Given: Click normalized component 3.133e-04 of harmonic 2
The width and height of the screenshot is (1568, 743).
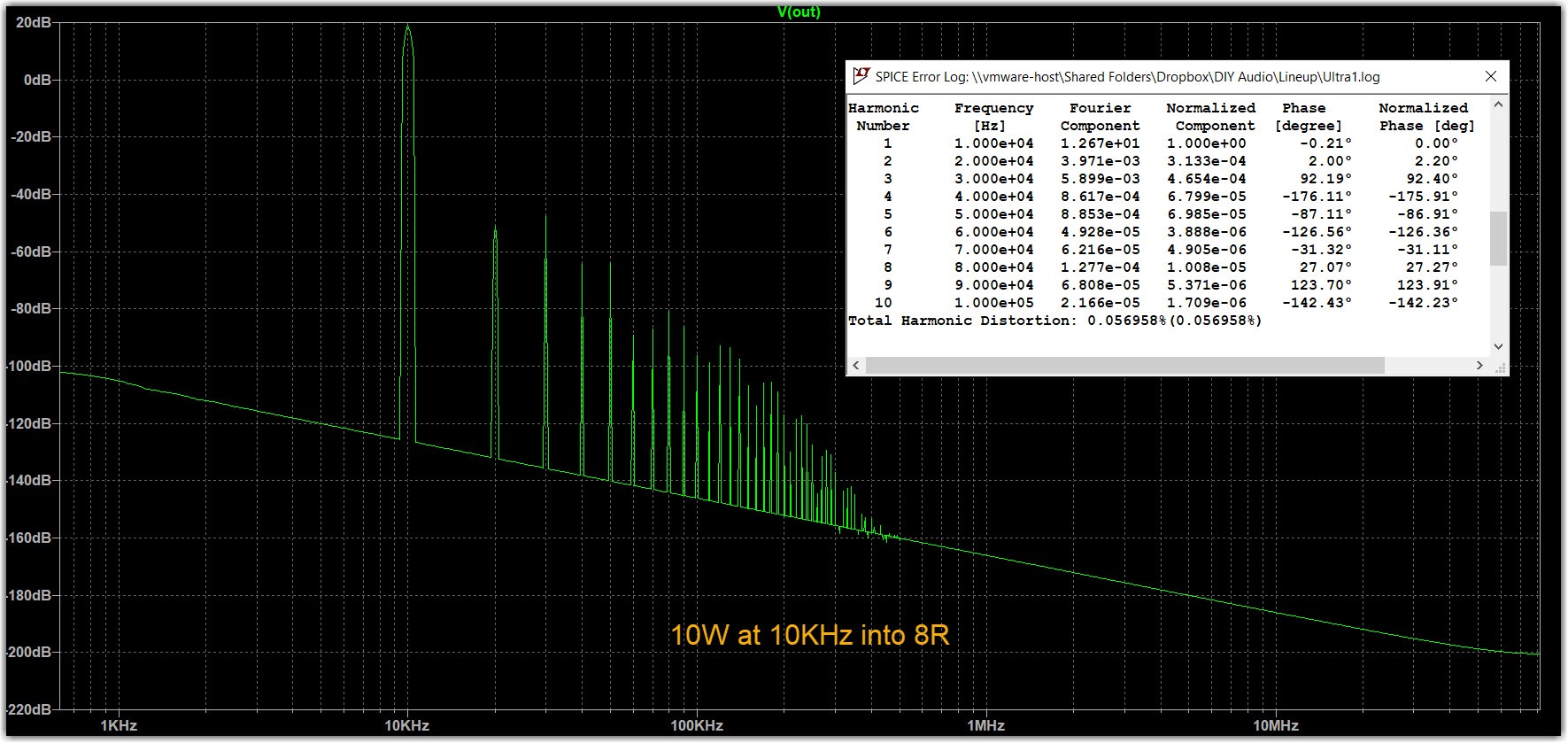Looking at the screenshot, I should pyautogui.click(x=1206, y=161).
